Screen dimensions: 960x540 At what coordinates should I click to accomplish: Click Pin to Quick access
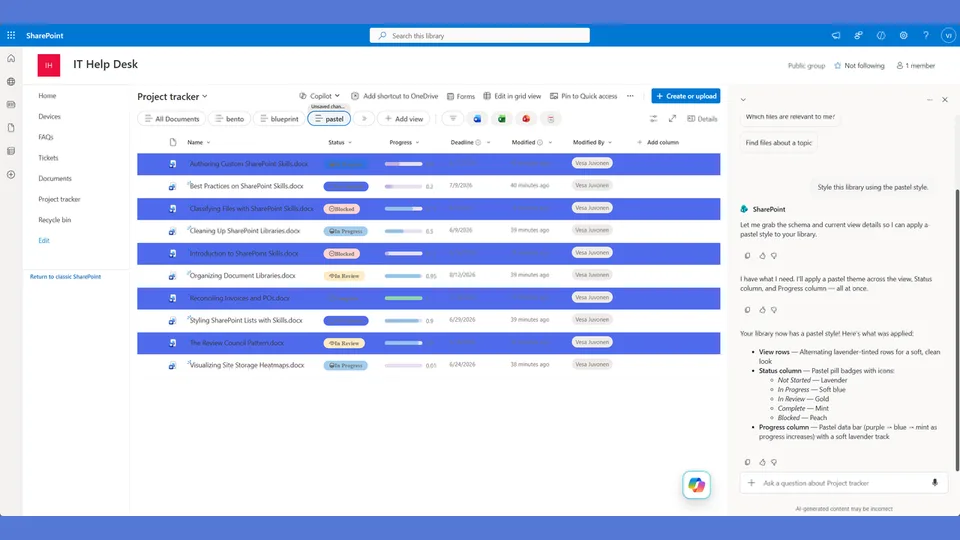click(x=583, y=96)
